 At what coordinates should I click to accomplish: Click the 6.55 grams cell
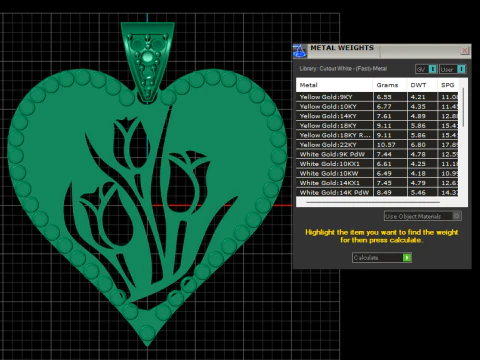coord(390,97)
